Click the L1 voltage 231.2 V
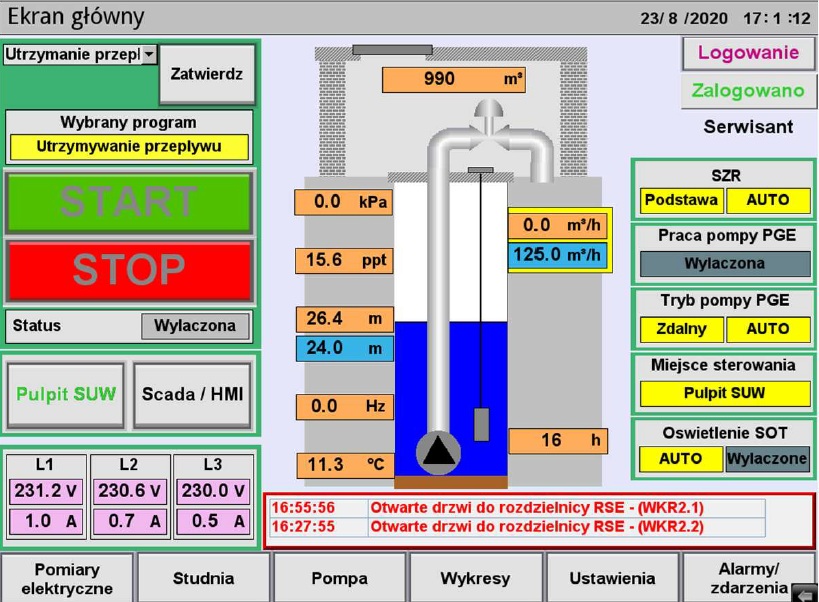819x602 pixels. pos(45,491)
